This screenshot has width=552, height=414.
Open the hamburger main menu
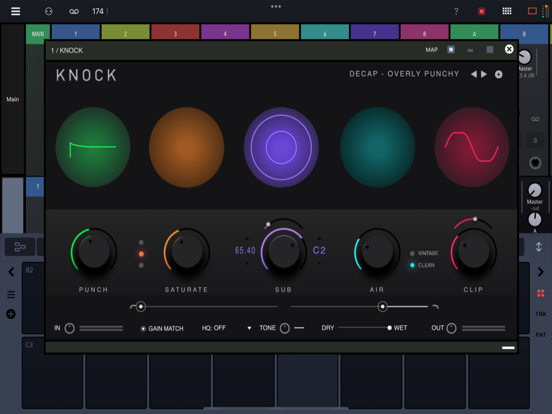click(x=15, y=11)
